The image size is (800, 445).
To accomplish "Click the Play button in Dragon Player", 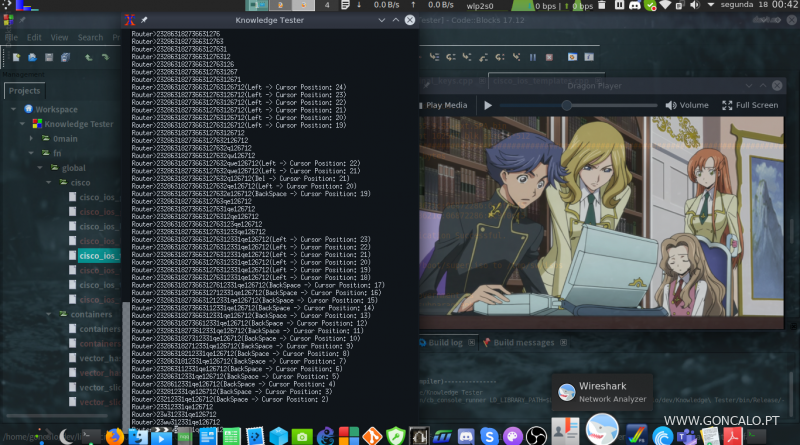I will (488, 105).
